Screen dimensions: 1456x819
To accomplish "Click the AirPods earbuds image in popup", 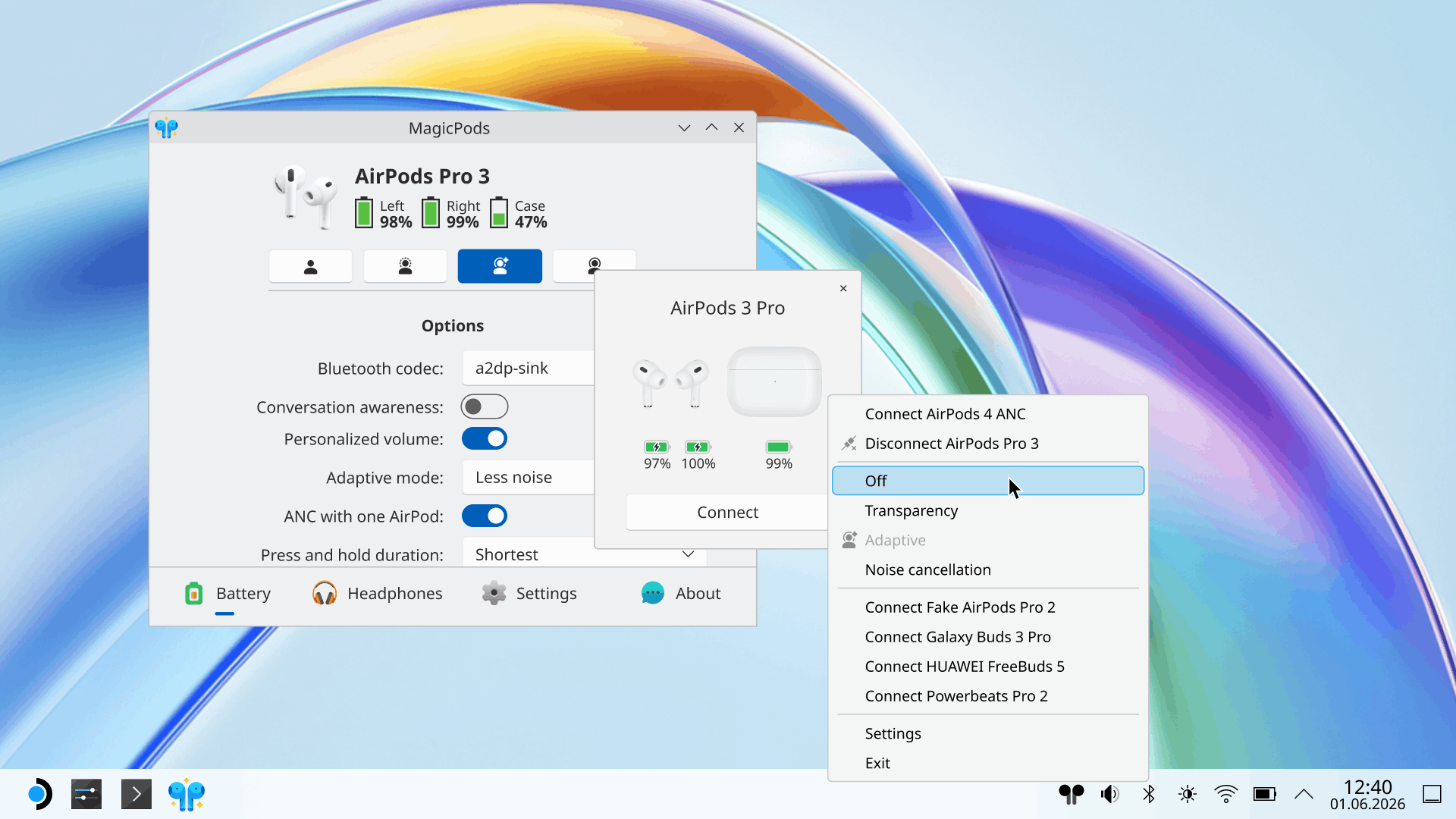I will point(670,383).
